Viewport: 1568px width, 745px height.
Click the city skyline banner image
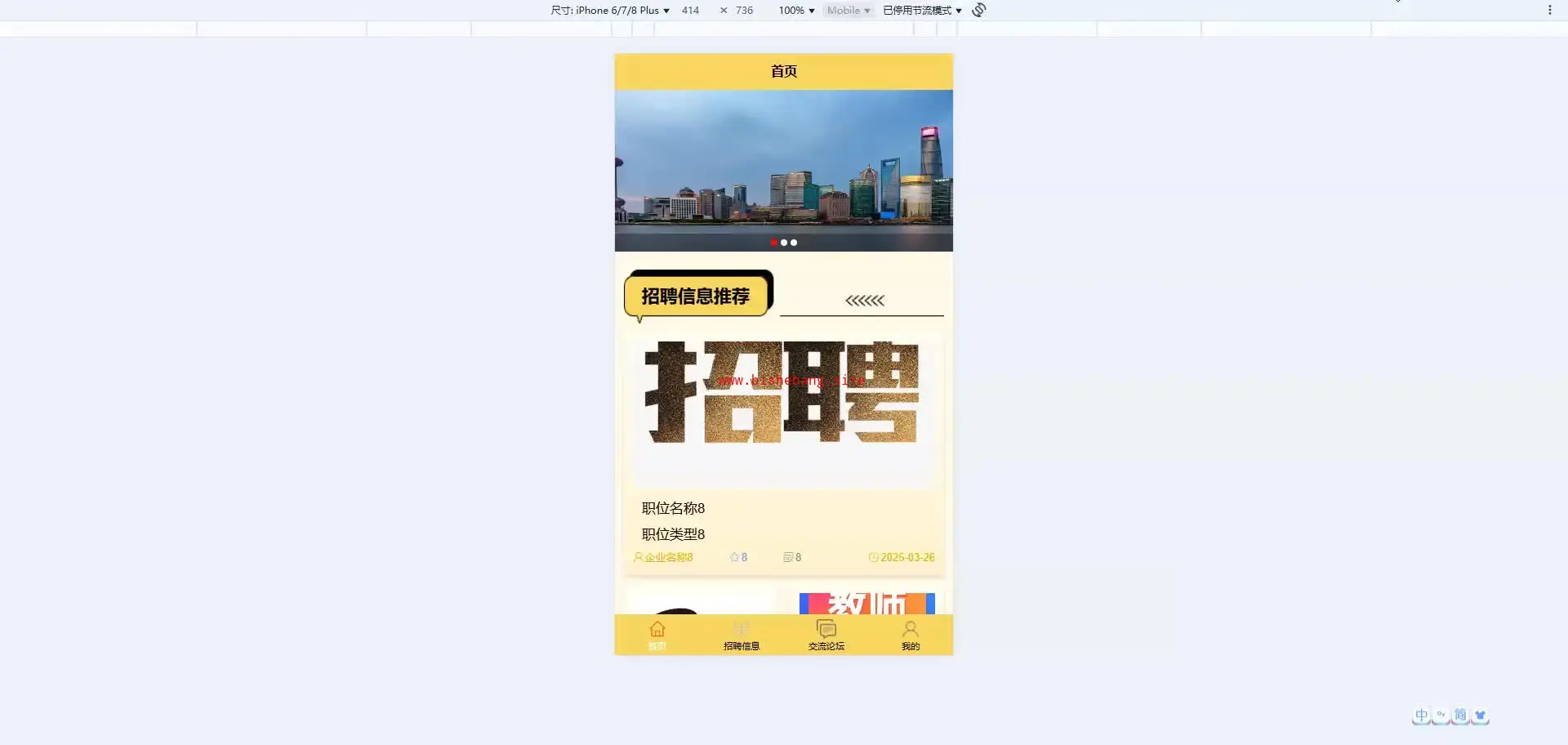[x=784, y=171]
